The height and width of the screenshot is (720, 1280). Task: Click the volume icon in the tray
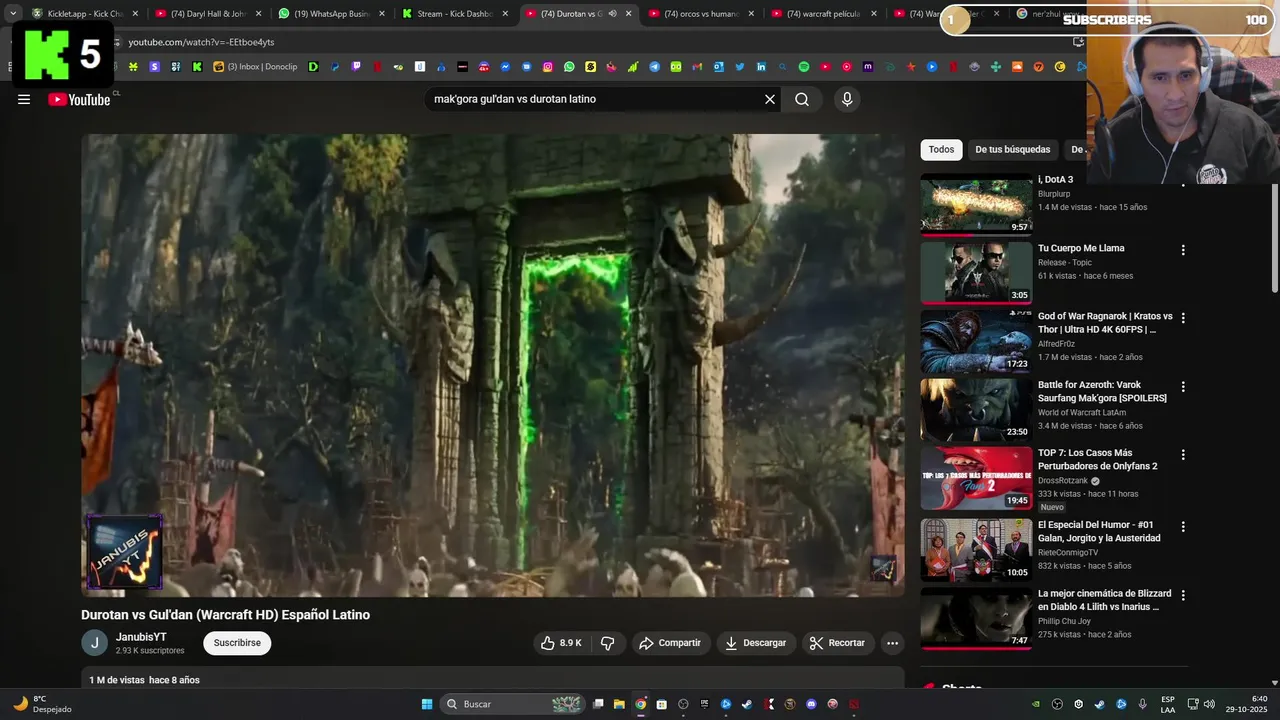point(1209,704)
